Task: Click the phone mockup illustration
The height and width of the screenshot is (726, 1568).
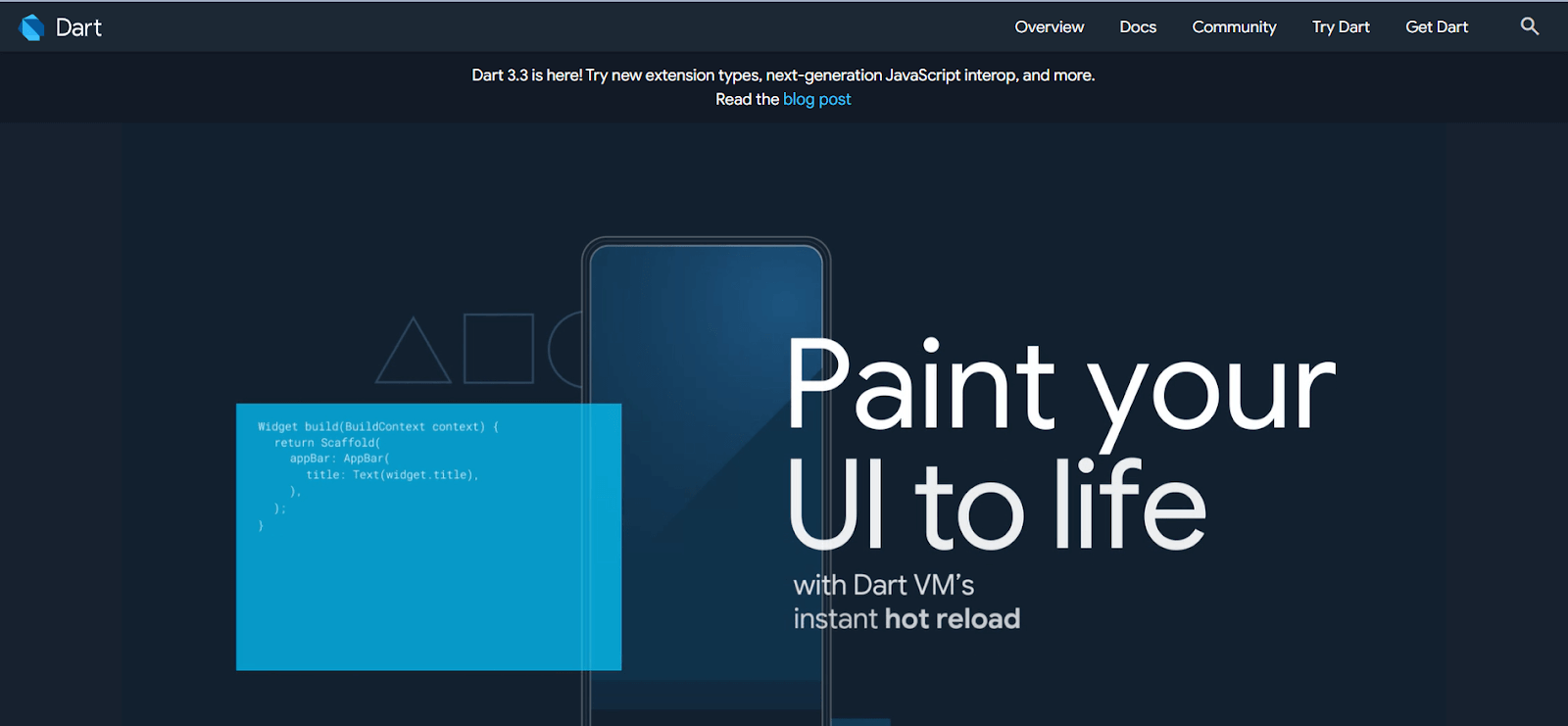Action: click(x=706, y=480)
